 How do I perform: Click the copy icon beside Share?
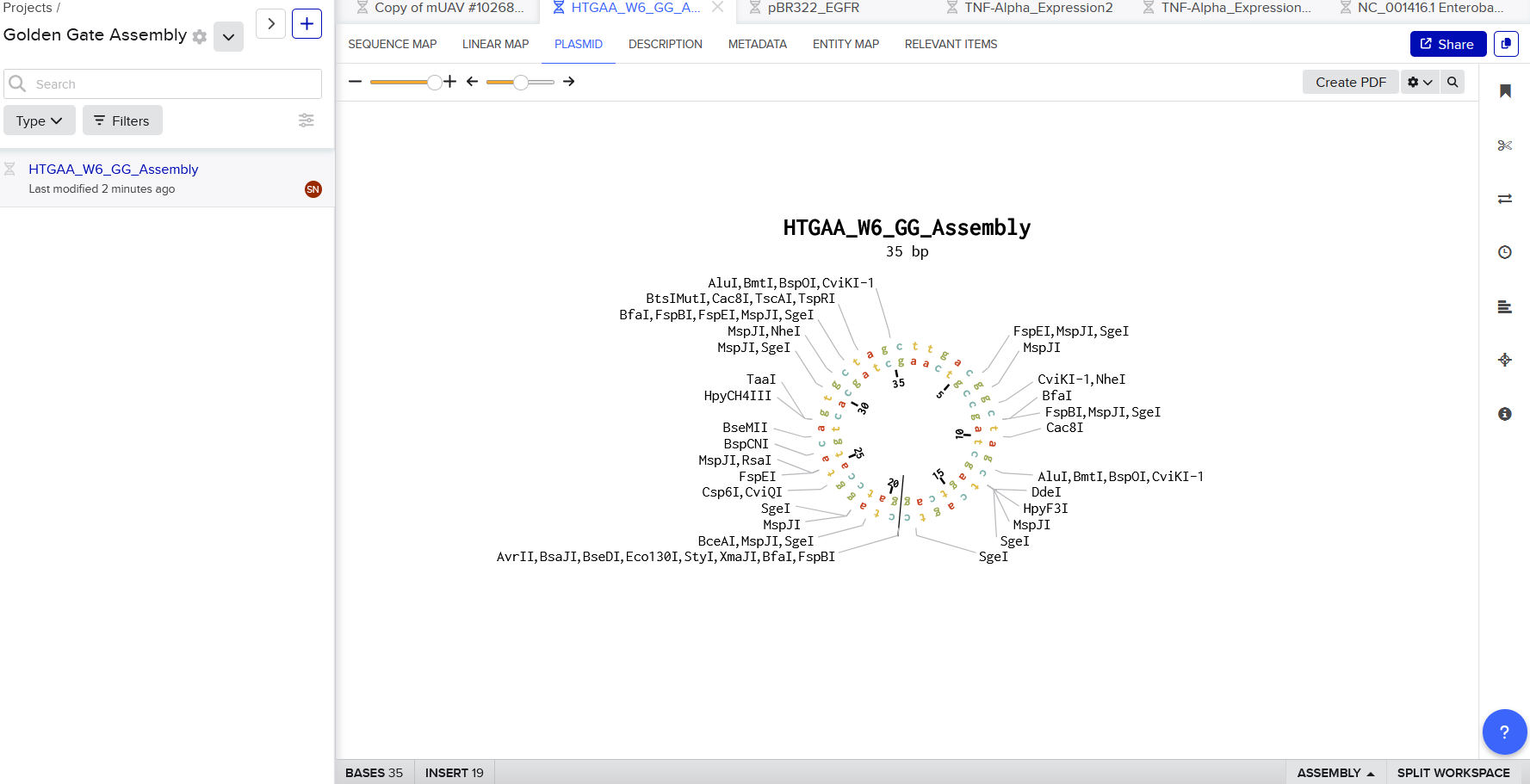(1506, 44)
